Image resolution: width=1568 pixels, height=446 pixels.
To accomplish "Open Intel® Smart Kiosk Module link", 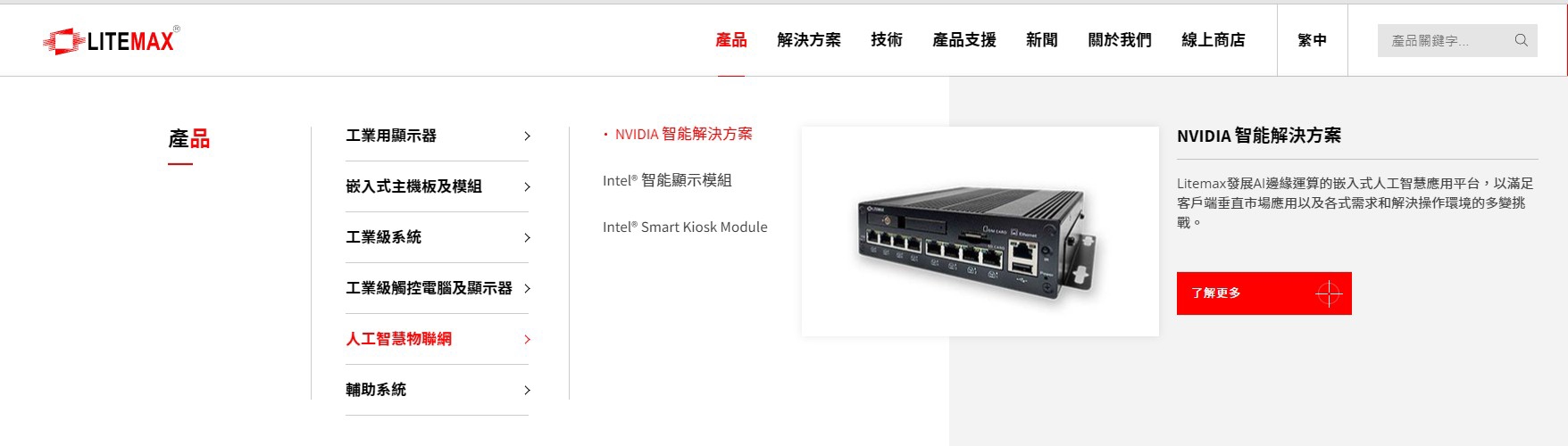I will pyautogui.click(x=685, y=227).
